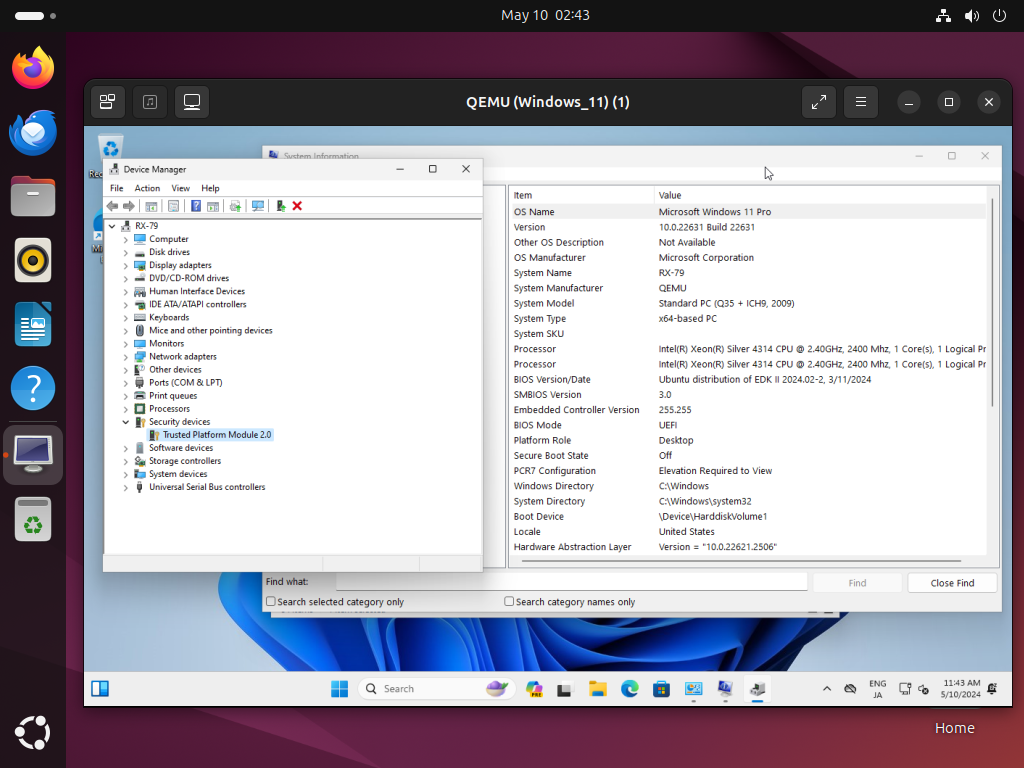The image size is (1024, 768).
Task: Select the 'PCR7 Configuration' row
Action: 748,471
